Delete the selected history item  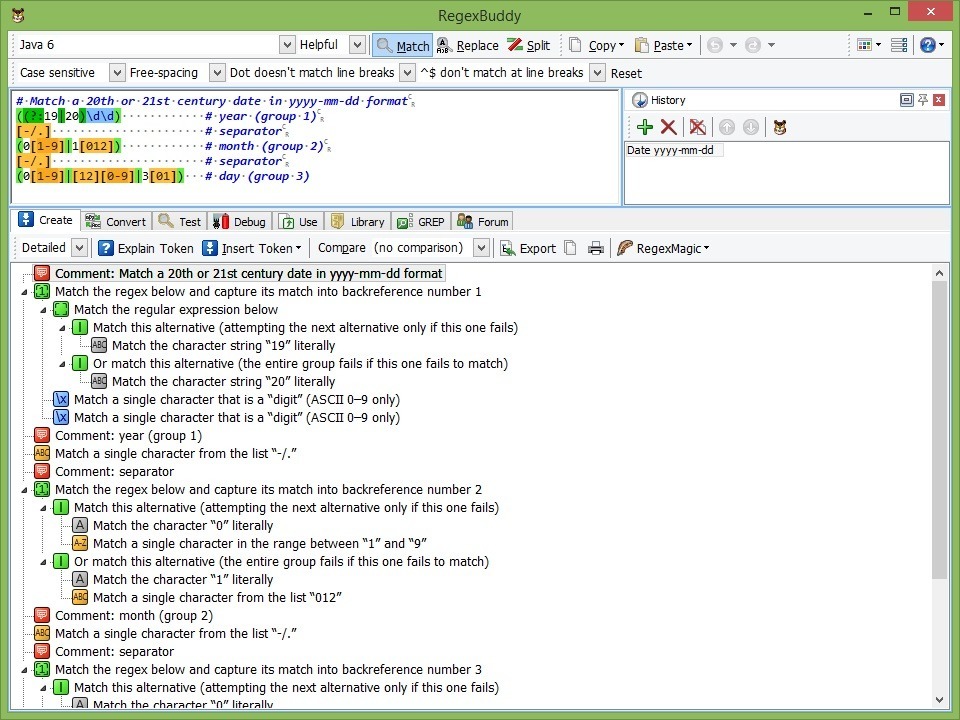pyautogui.click(x=669, y=127)
